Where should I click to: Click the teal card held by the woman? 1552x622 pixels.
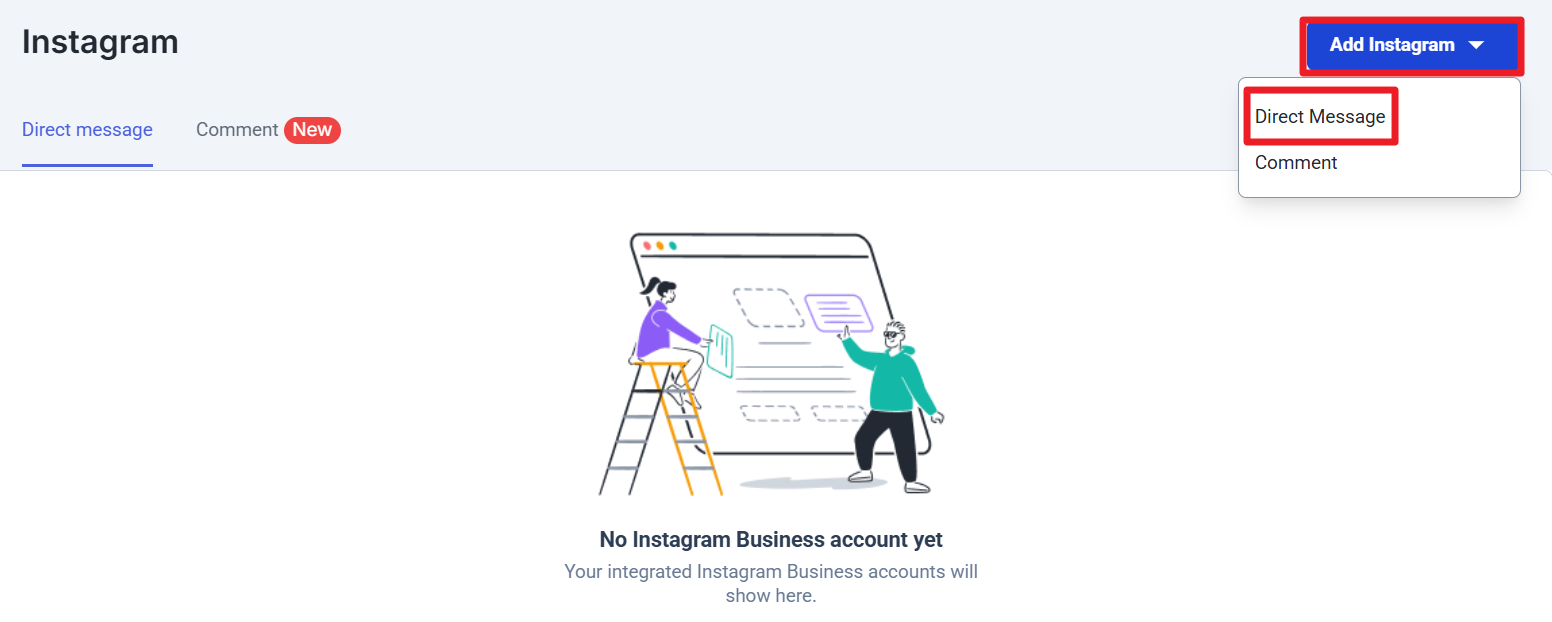[x=721, y=349]
